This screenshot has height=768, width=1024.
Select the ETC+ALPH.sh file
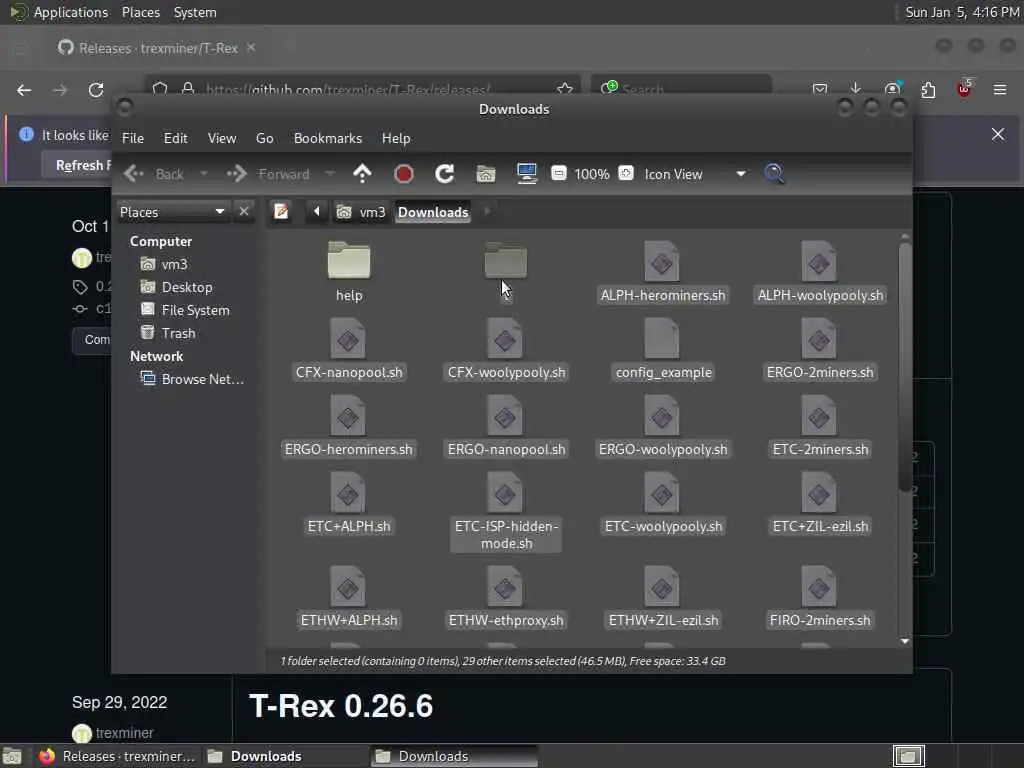click(349, 503)
